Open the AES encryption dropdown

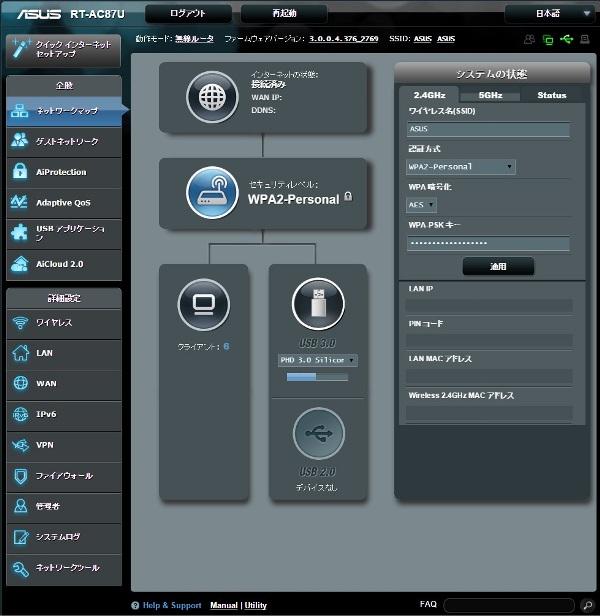[x=421, y=205]
